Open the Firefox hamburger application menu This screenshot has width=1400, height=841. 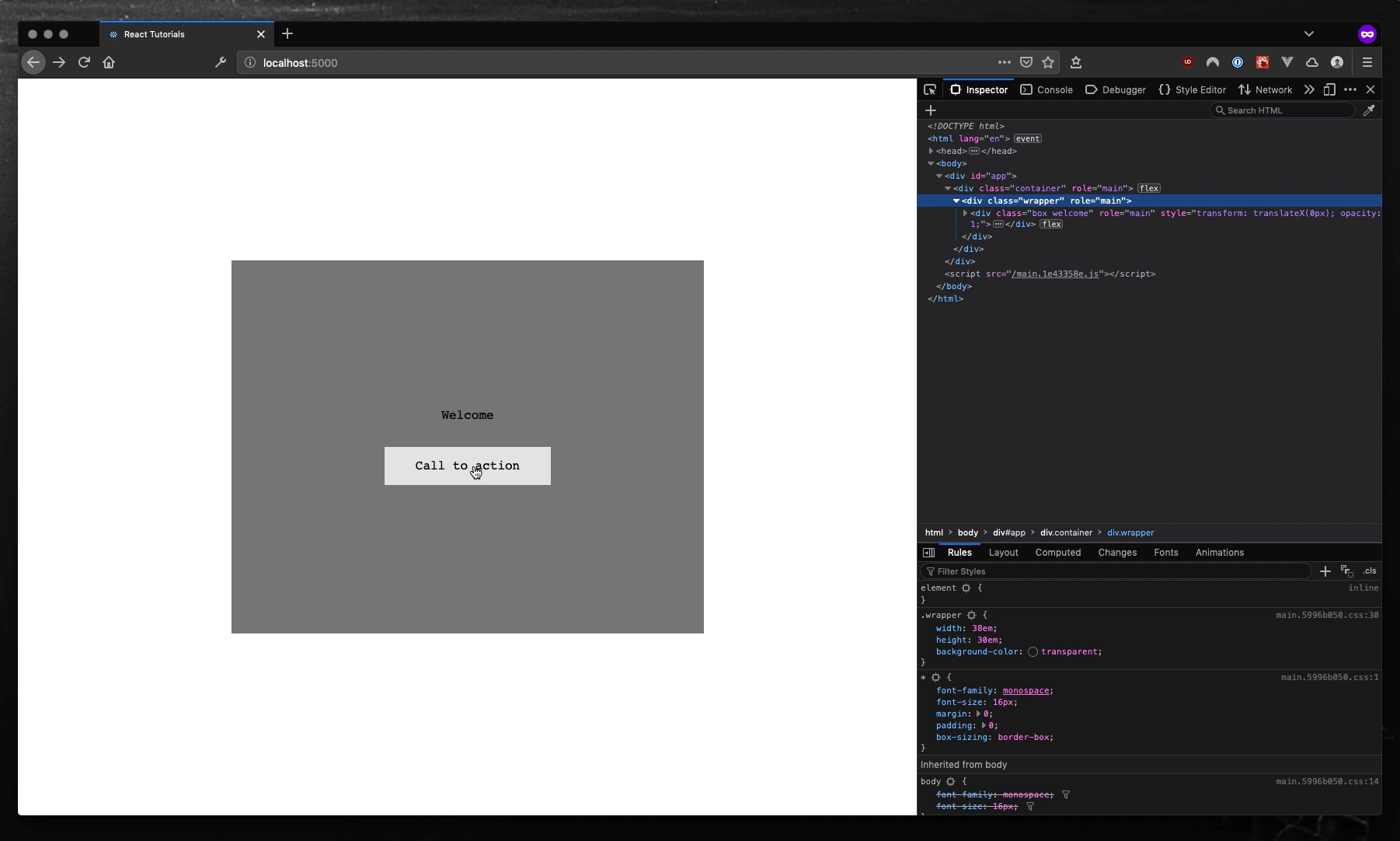[x=1367, y=62]
